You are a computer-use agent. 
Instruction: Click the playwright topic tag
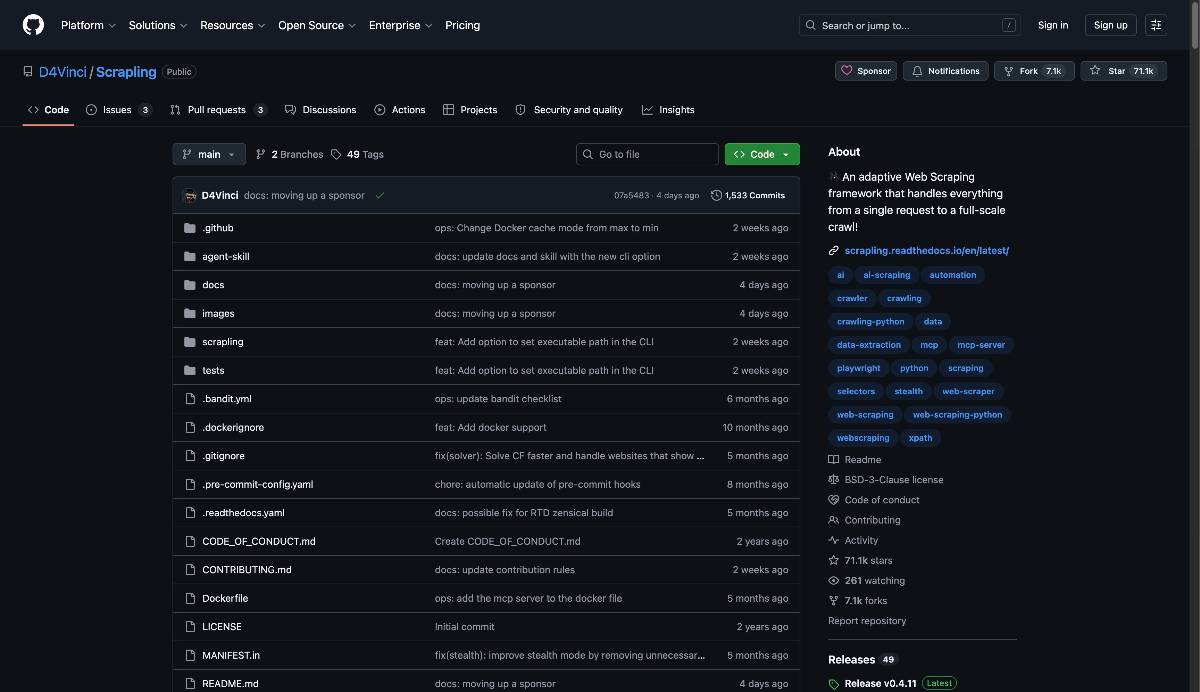point(859,368)
